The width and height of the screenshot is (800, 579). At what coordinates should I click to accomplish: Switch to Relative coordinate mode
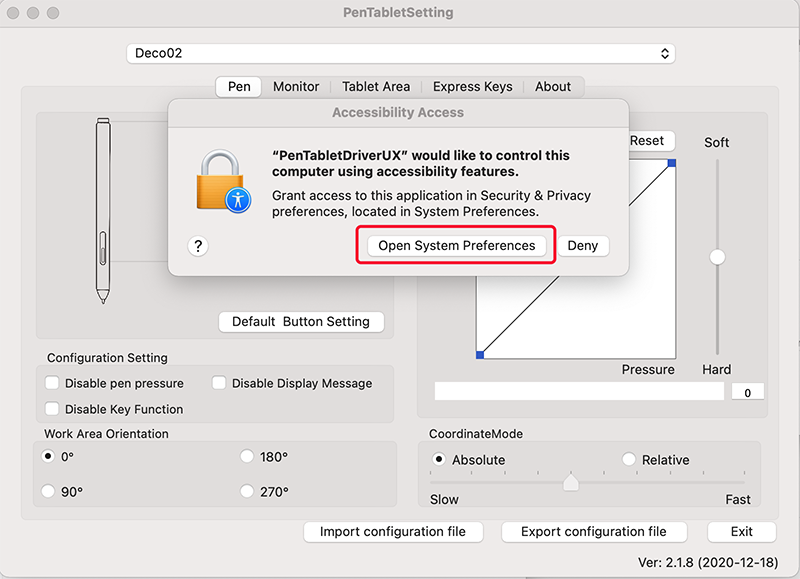[x=629, y=459]
